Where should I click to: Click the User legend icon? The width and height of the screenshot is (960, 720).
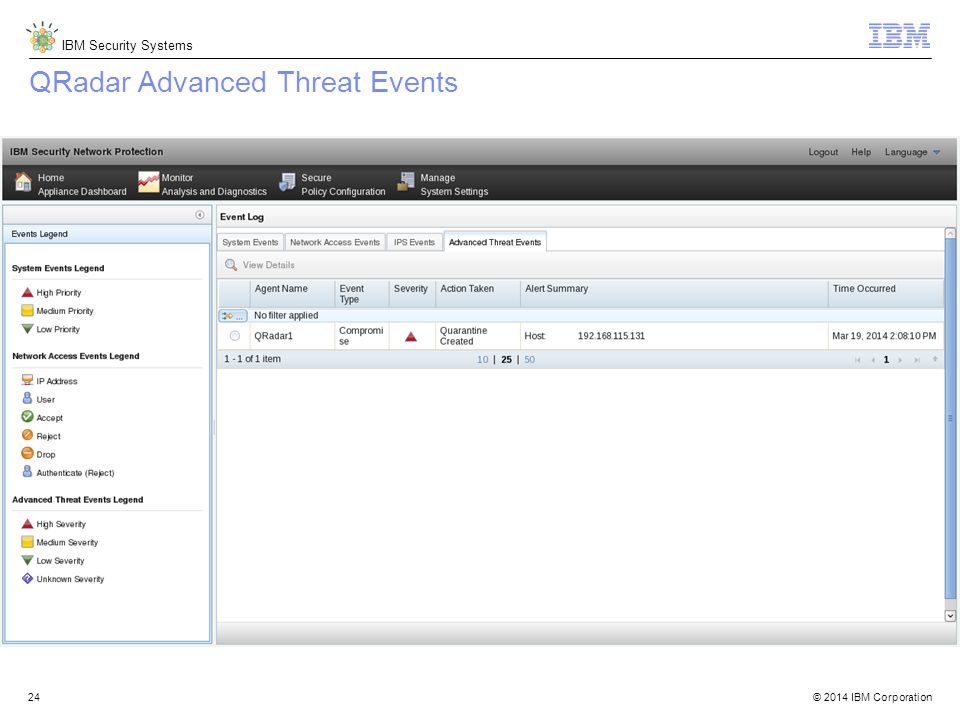(28, 399)
